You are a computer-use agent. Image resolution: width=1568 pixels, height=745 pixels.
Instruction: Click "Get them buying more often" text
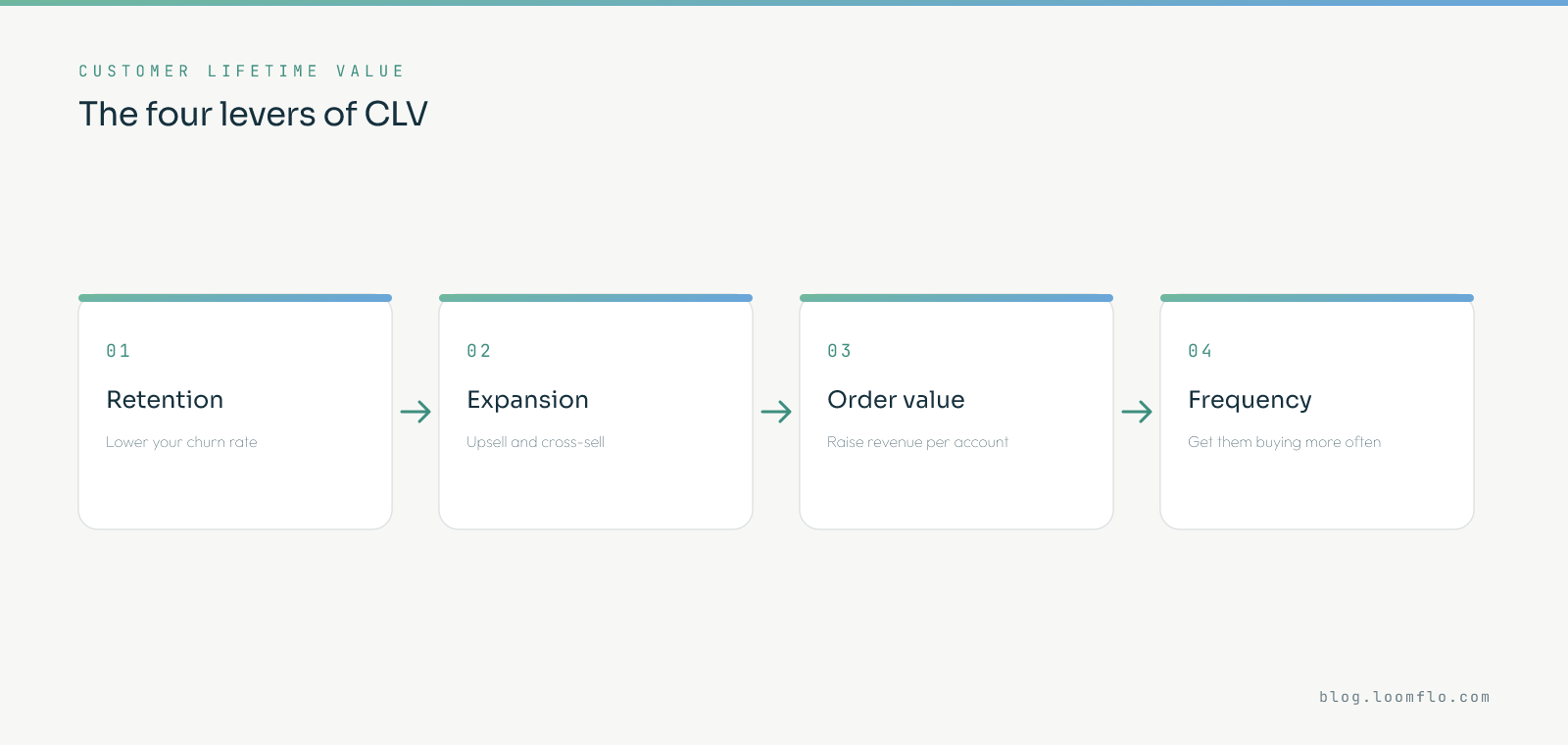(1284, 442)
